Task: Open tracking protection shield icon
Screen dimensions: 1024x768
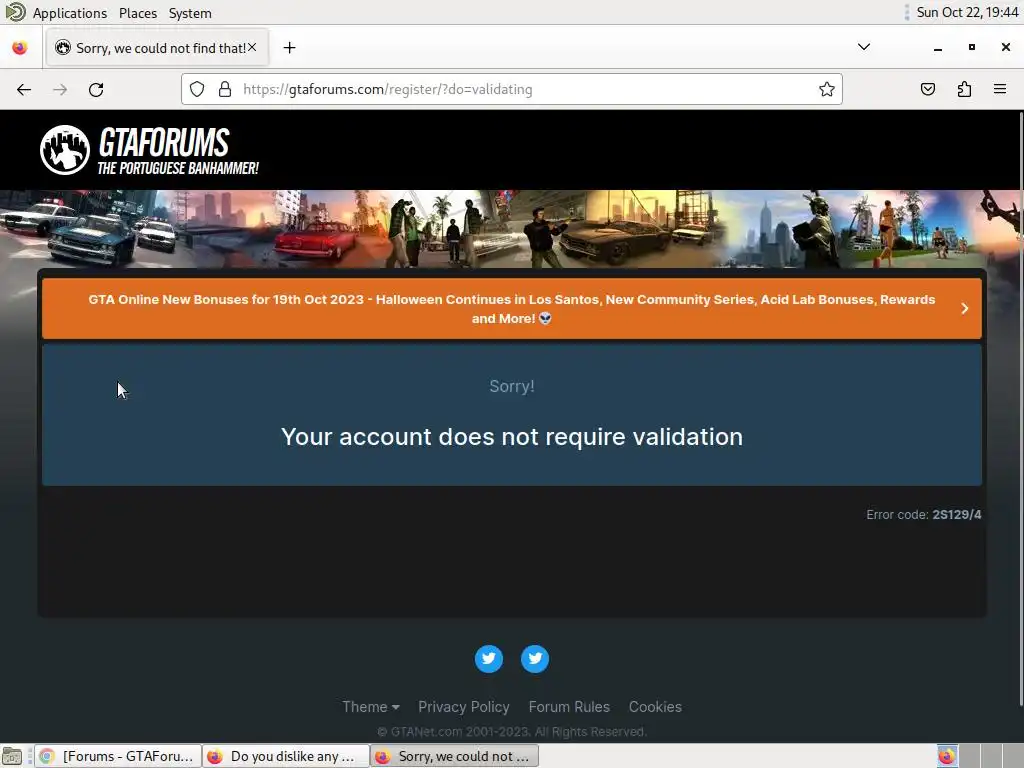Action: point(197,89)
